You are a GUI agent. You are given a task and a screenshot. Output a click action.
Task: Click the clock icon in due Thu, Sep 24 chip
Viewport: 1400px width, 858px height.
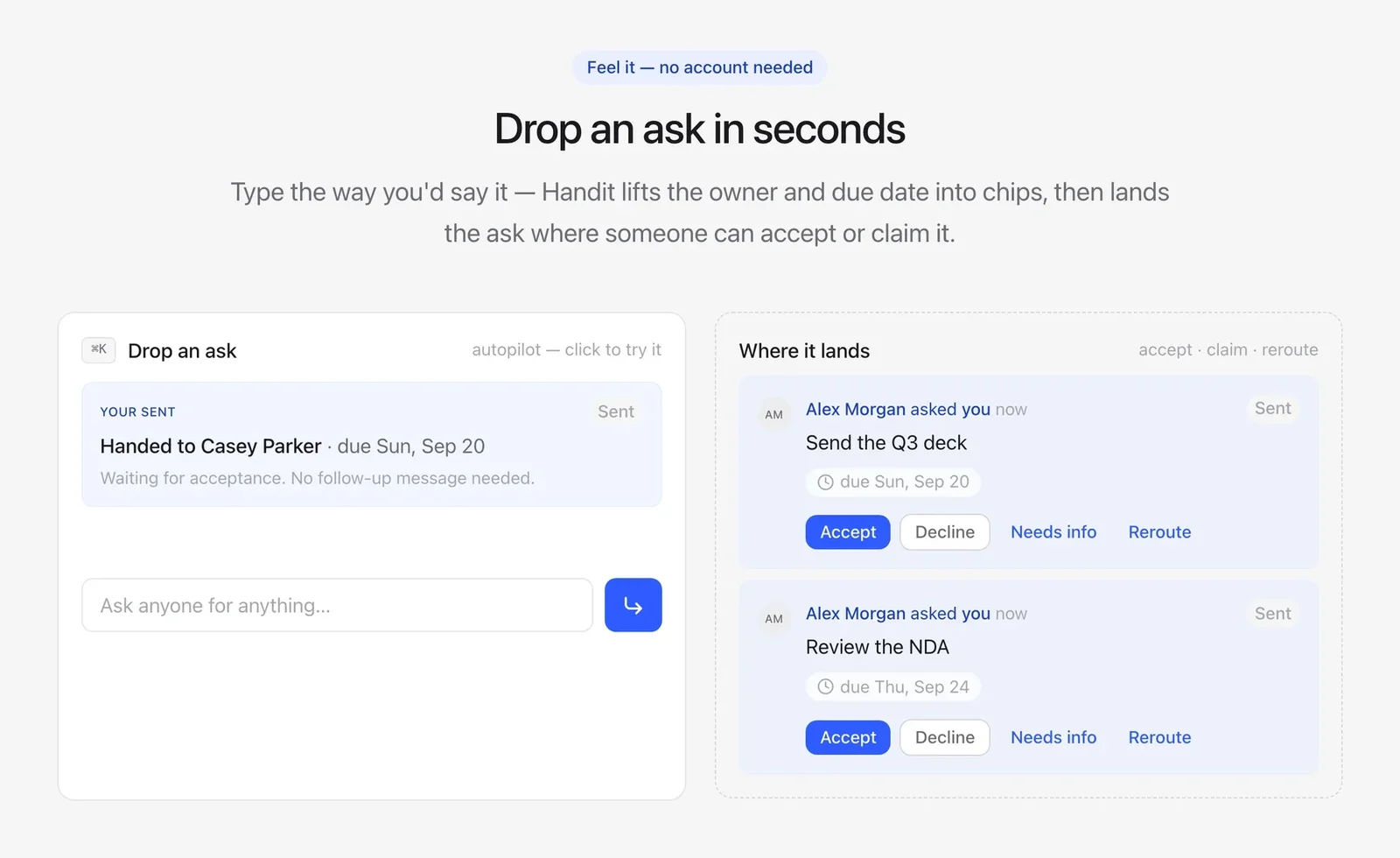[825, 686]
